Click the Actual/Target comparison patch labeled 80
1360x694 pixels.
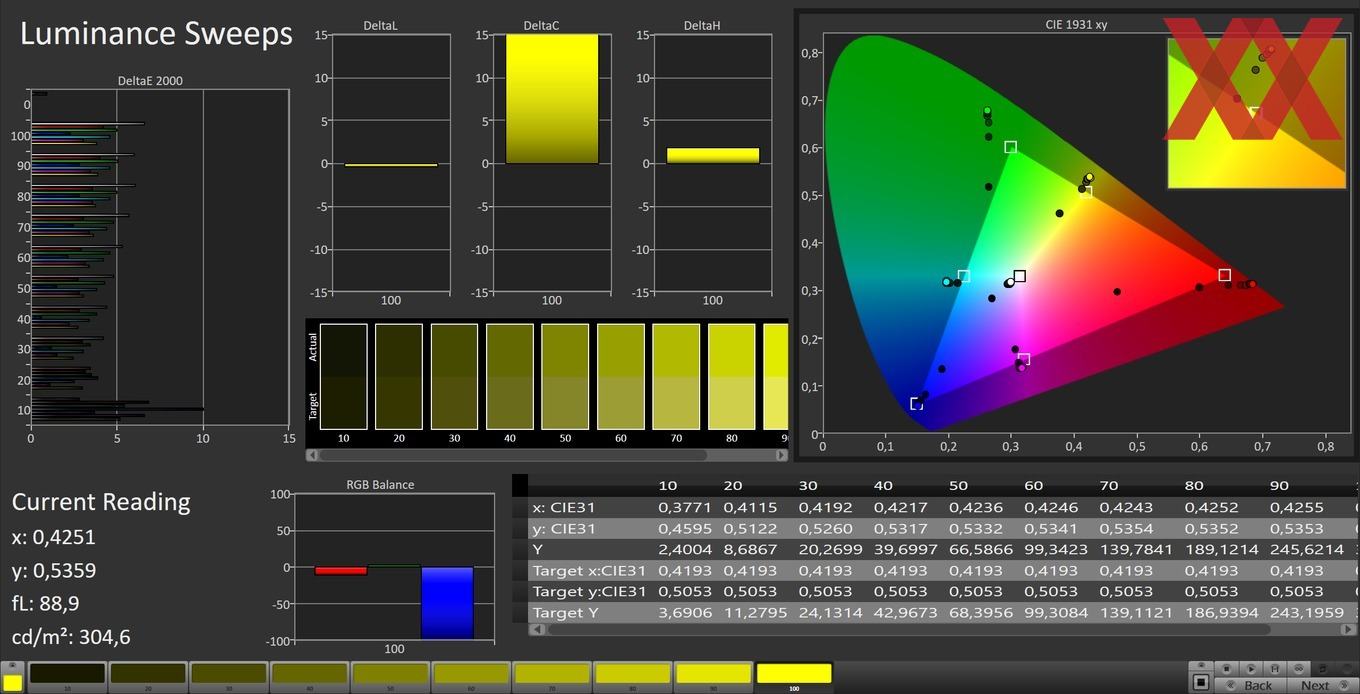[732, 377]
